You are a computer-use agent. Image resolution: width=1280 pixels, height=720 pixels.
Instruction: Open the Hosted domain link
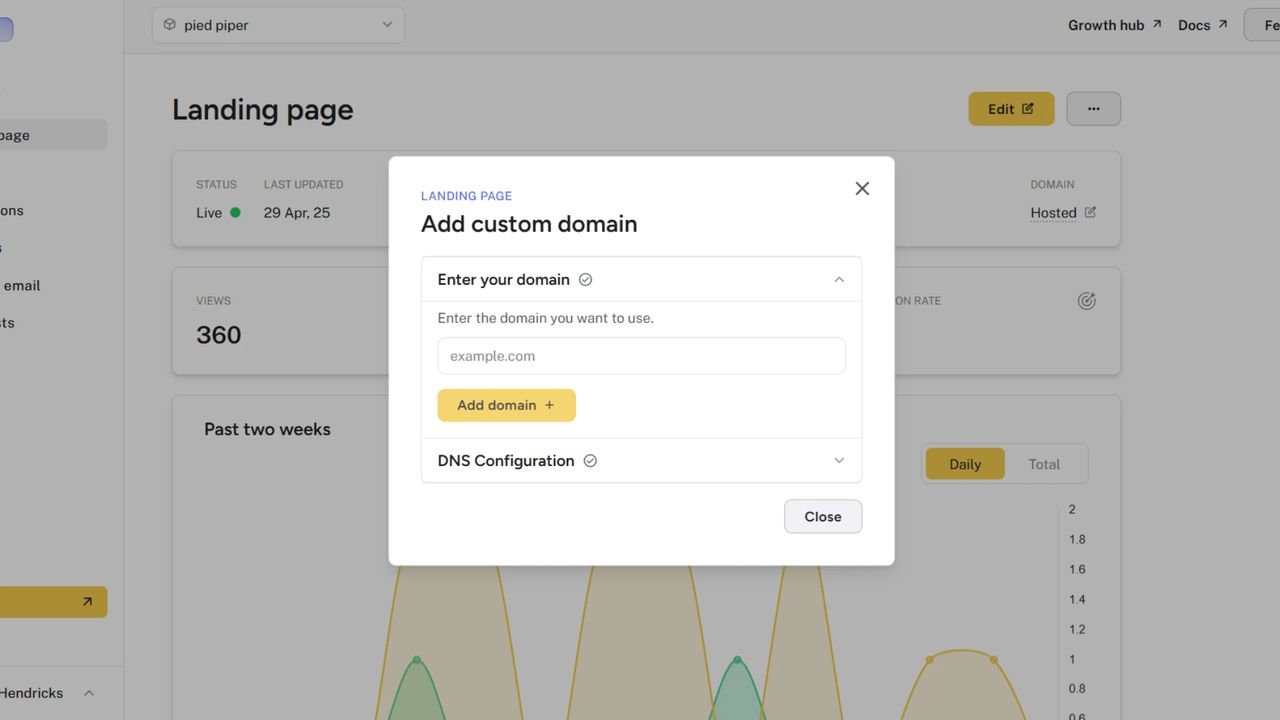1054,212
